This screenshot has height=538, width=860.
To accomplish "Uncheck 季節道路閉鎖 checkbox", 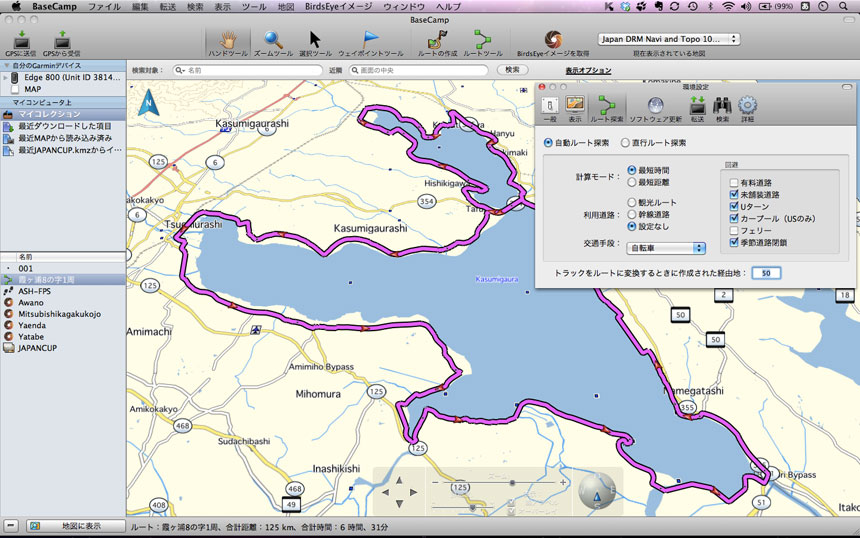I will coord(734,242).
